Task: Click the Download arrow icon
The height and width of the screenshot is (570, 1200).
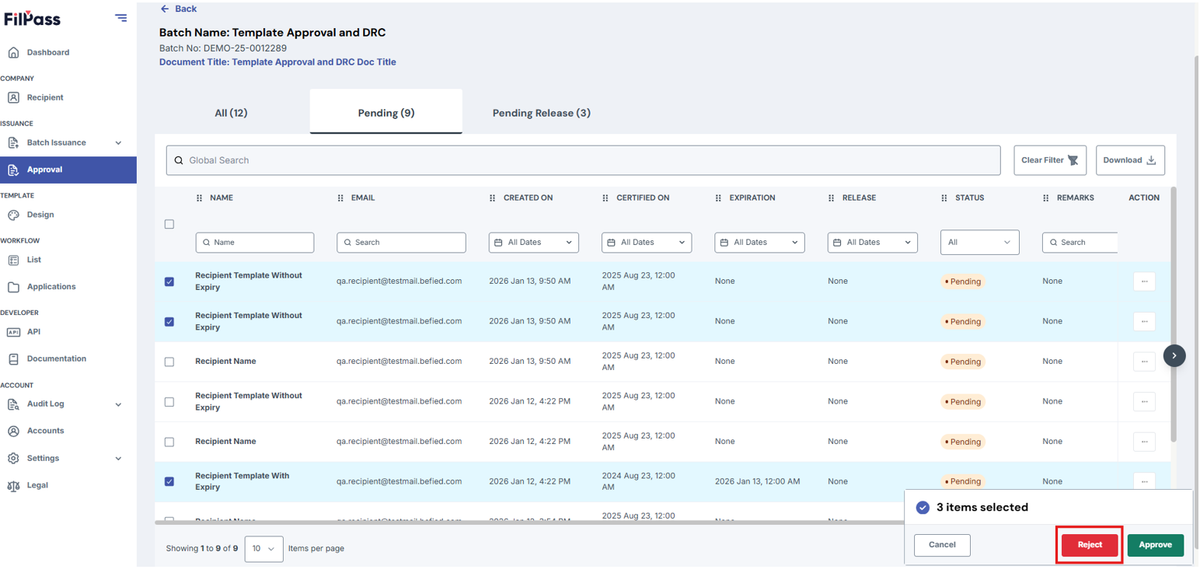Action: pos(1151,160)
